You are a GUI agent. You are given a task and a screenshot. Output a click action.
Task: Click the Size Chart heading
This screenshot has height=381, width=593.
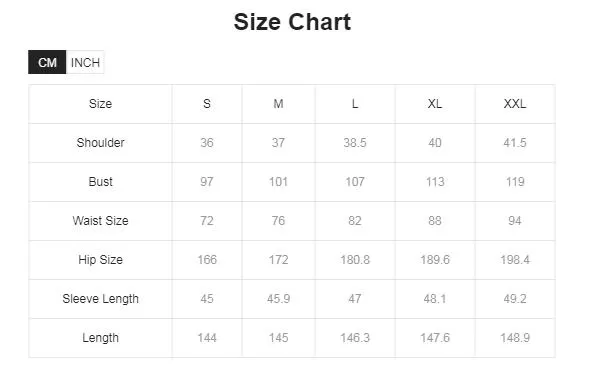pyautogui.click(x=292, y=22)
